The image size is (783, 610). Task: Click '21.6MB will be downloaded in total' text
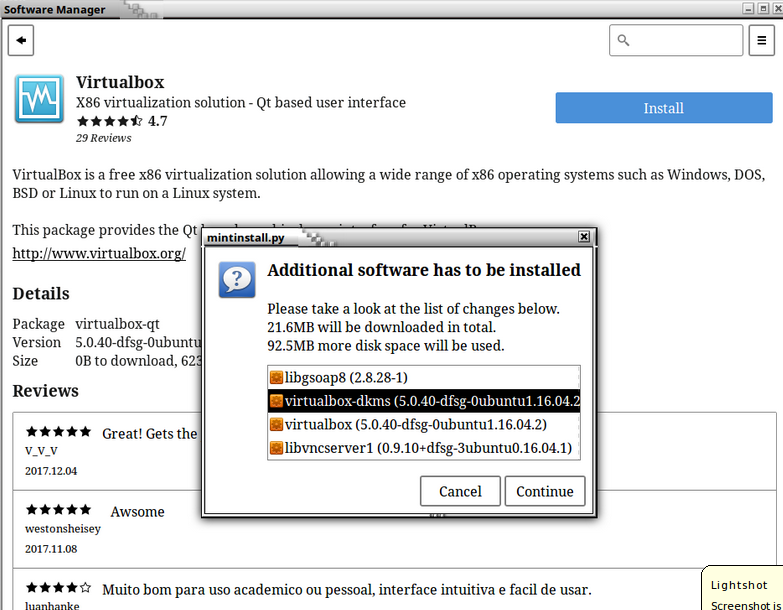point(382,327)
